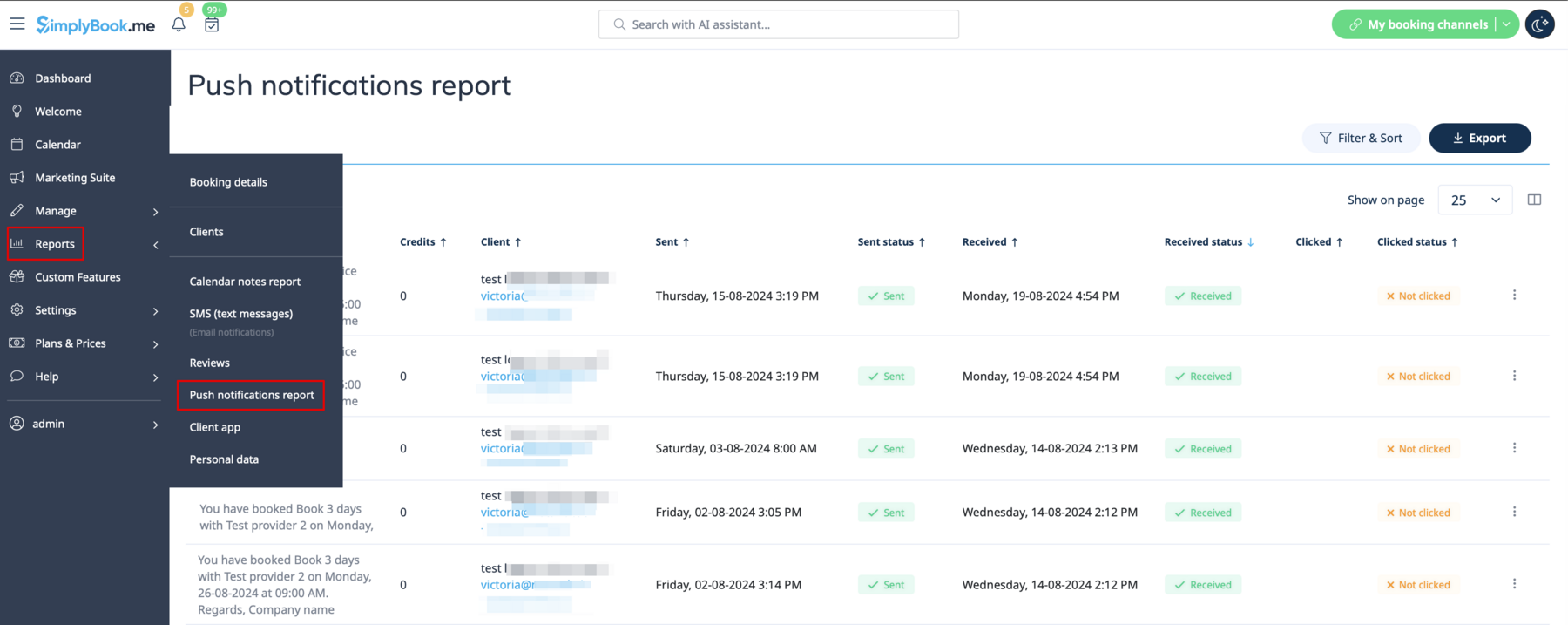The height and width of the screenshot is (625, 1568).
Task: Open the hamburger navigation menu
Action: pyautogui.click(x=17, y=24)
